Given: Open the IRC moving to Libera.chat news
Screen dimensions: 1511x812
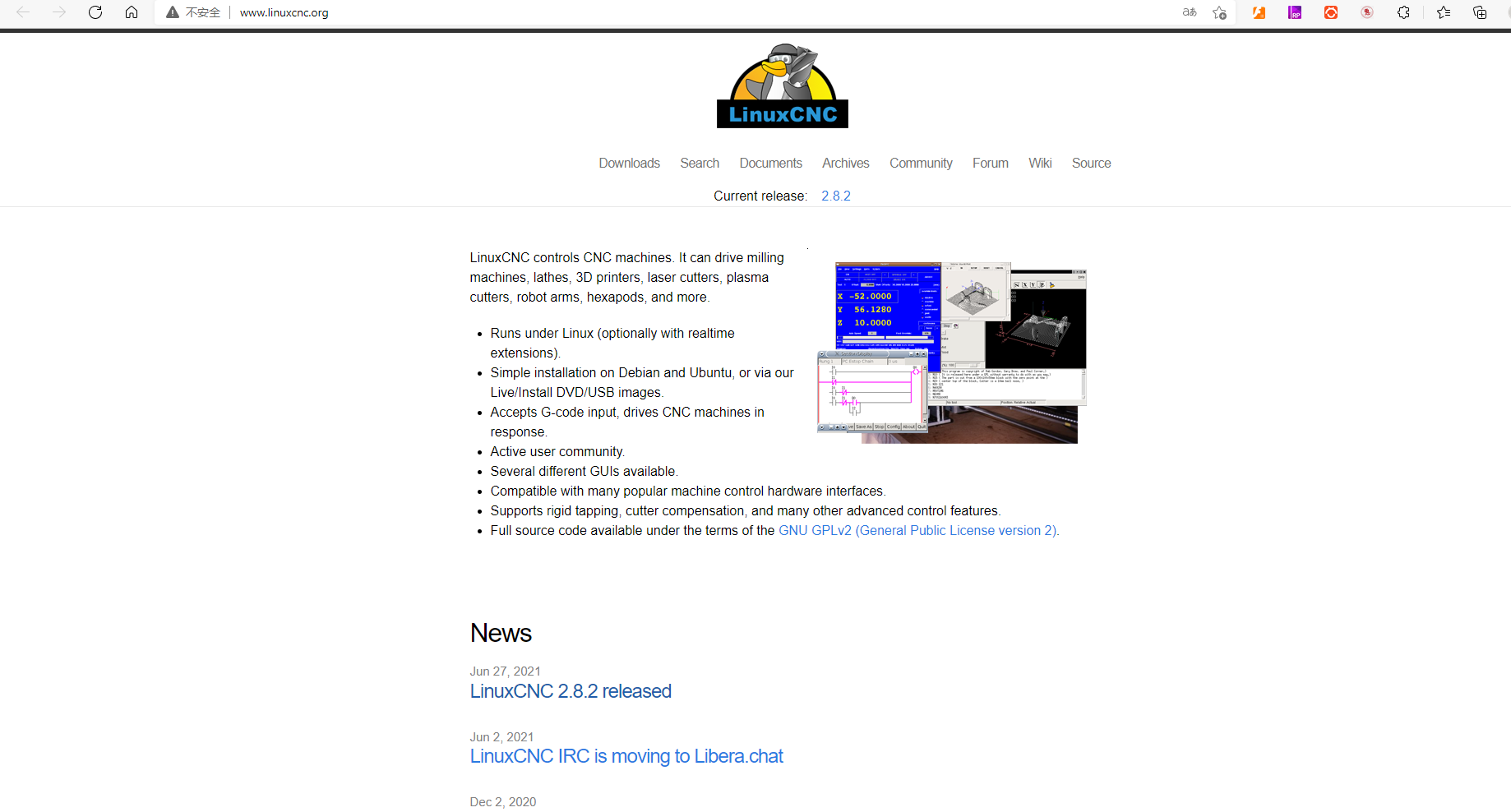Looking at the screenshot, I should (626, 756).
